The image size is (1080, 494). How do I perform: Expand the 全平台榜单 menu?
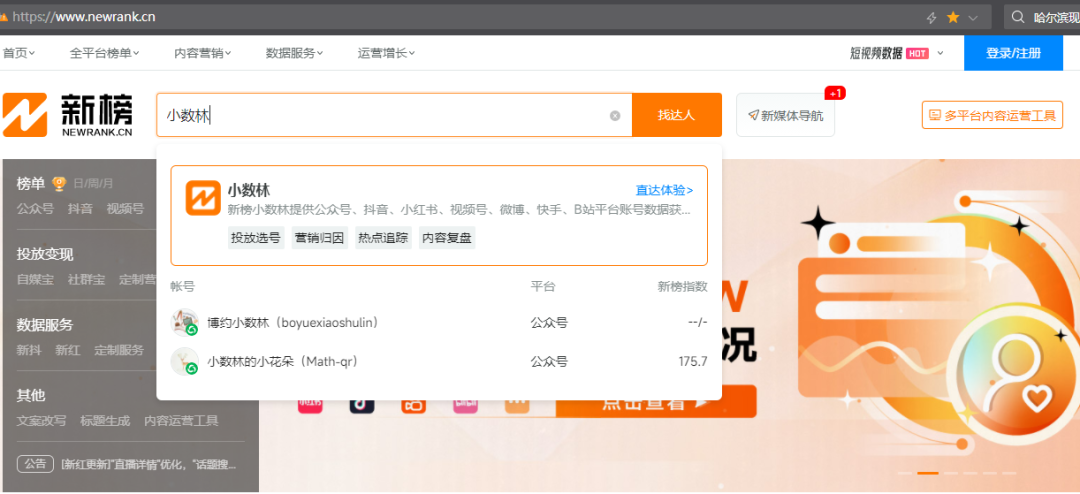click(105, 53)
